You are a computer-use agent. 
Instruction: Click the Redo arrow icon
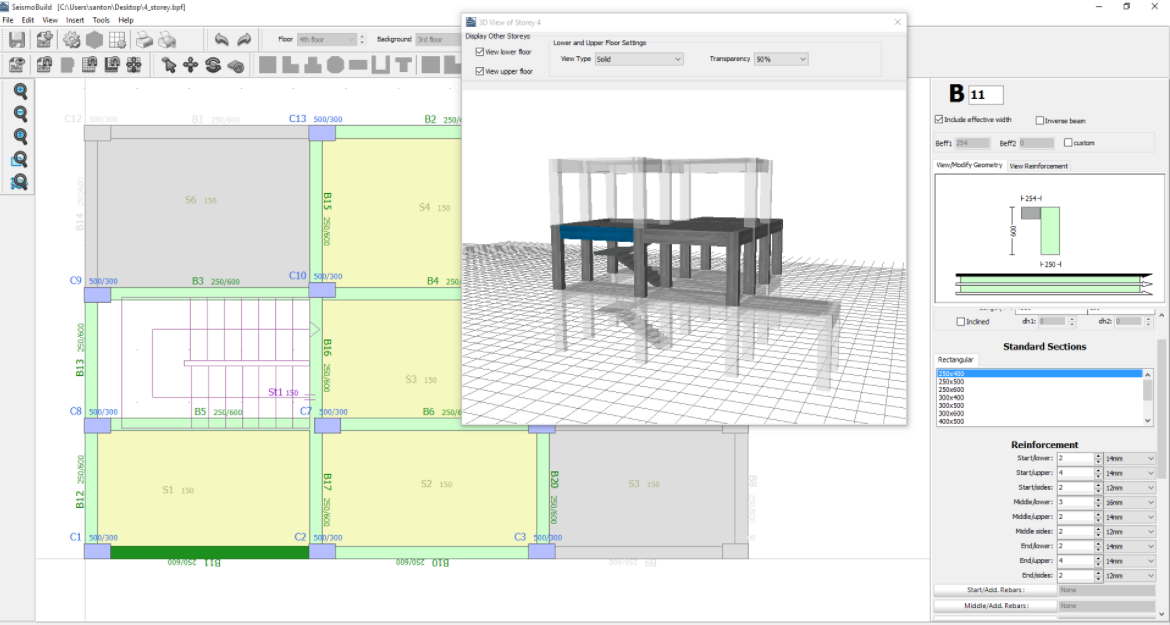coord(244,40)
